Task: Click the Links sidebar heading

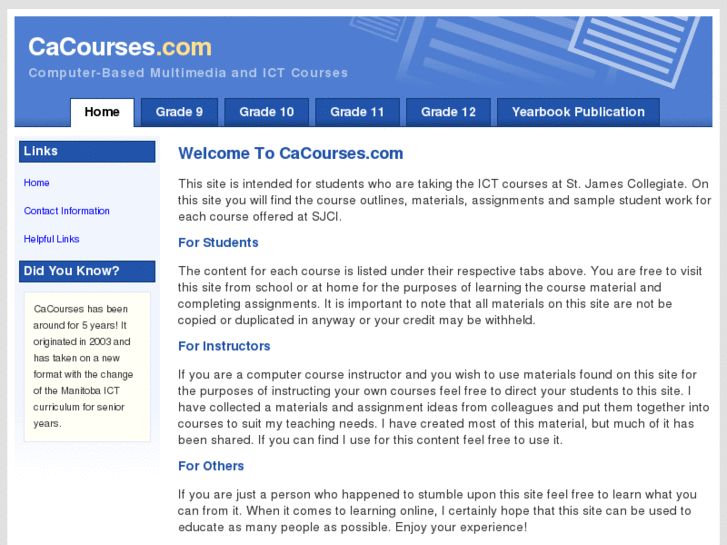Action: (x=87, y=152)
